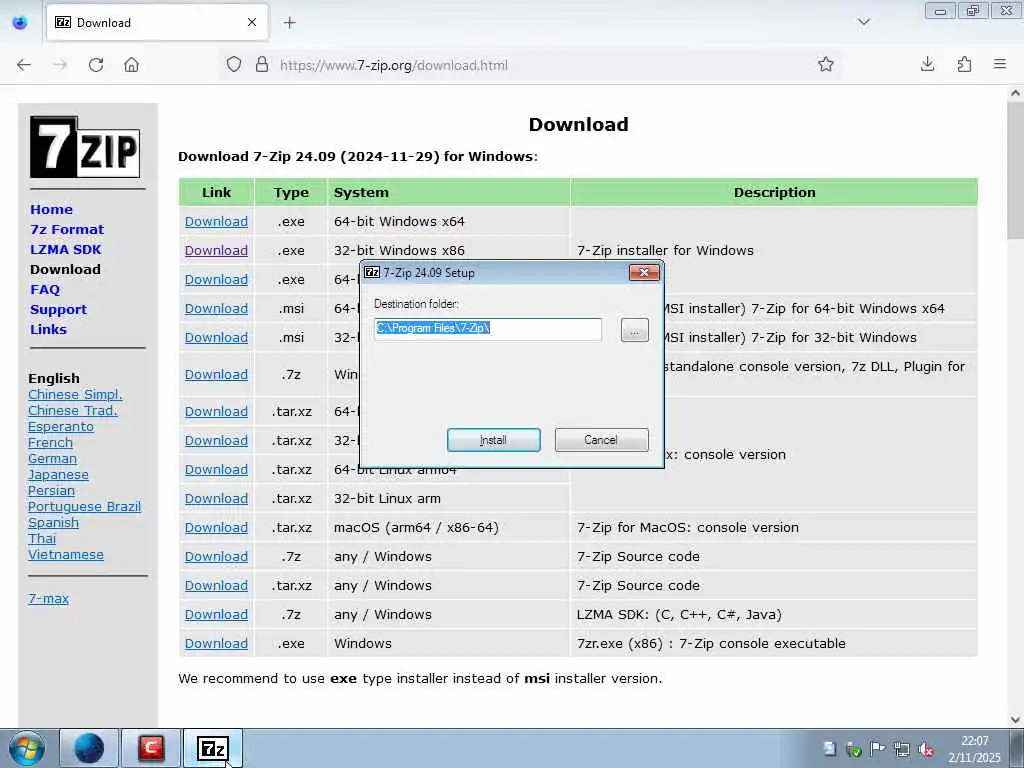
Task: Switch language to Portuguese Brazil
Action: (84, 507)
